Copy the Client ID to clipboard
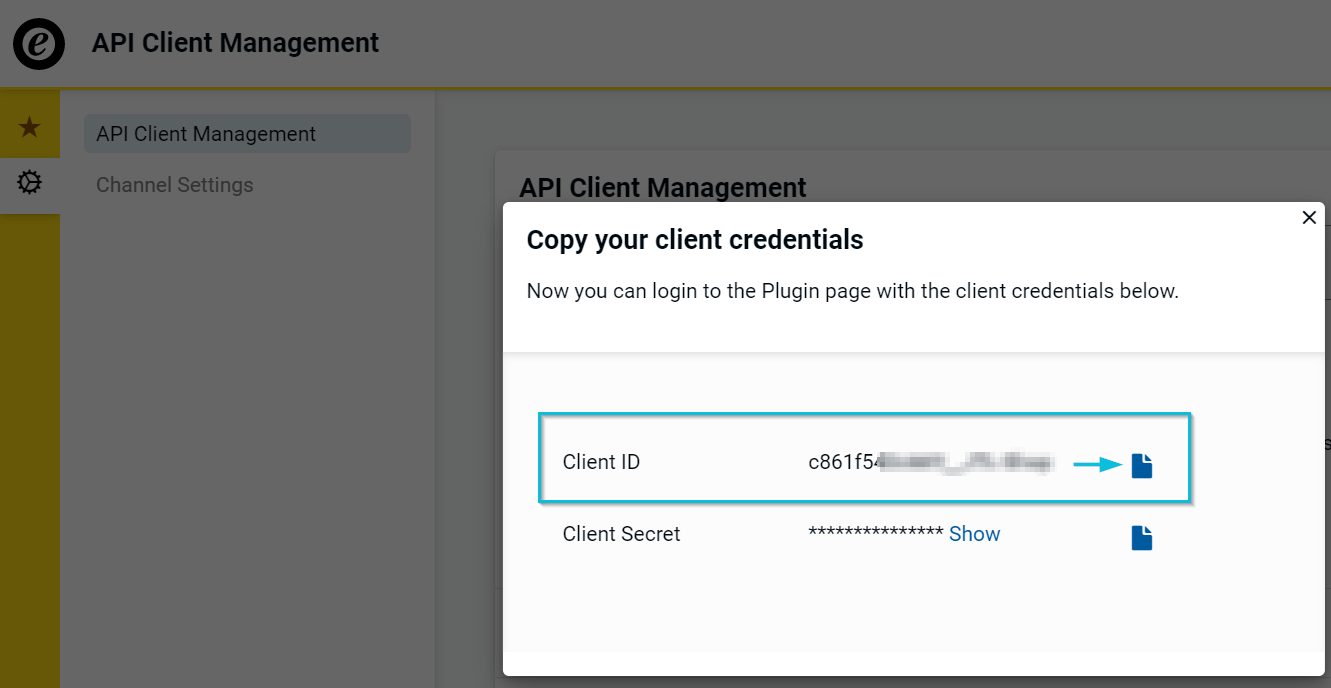This screenshot has height=688, width=1331. coord(1142,465)
